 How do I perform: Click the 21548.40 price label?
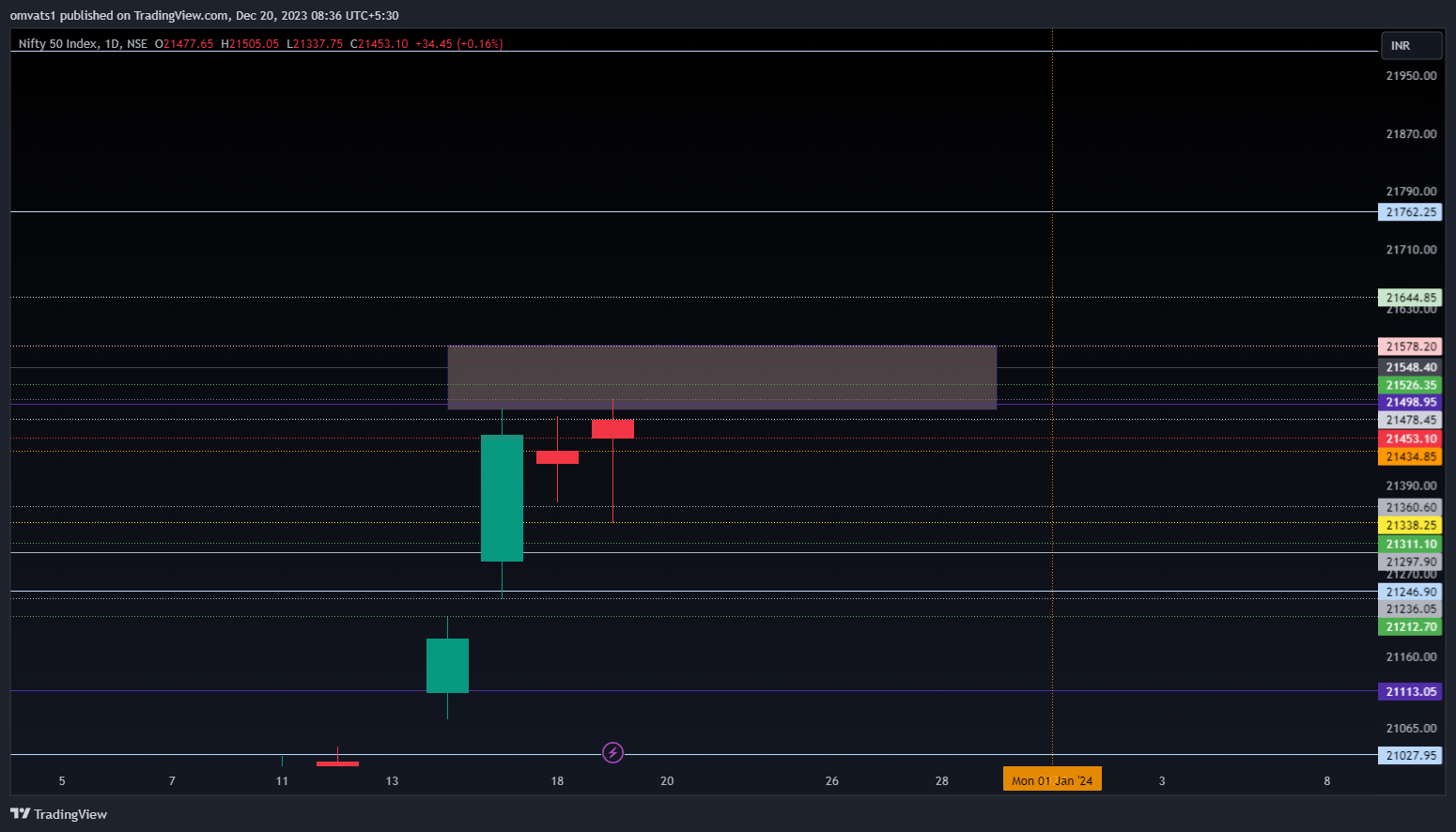(1410, 367)
